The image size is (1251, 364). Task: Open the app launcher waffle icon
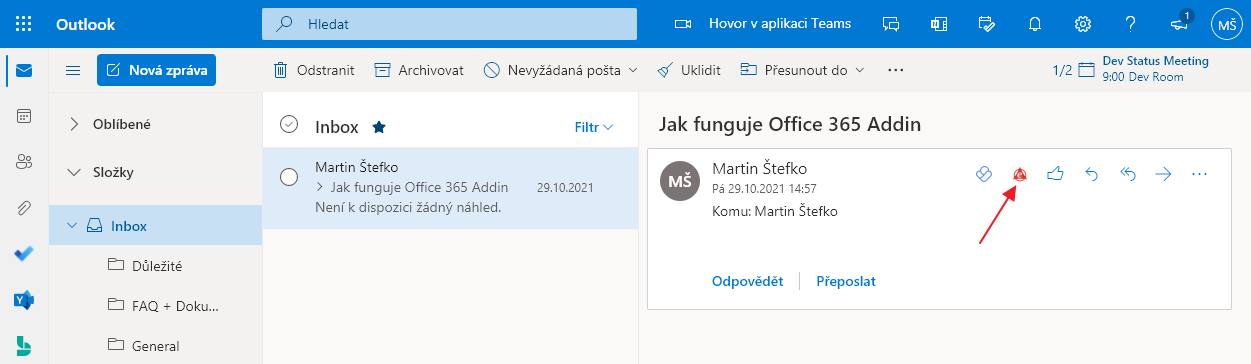24,24
